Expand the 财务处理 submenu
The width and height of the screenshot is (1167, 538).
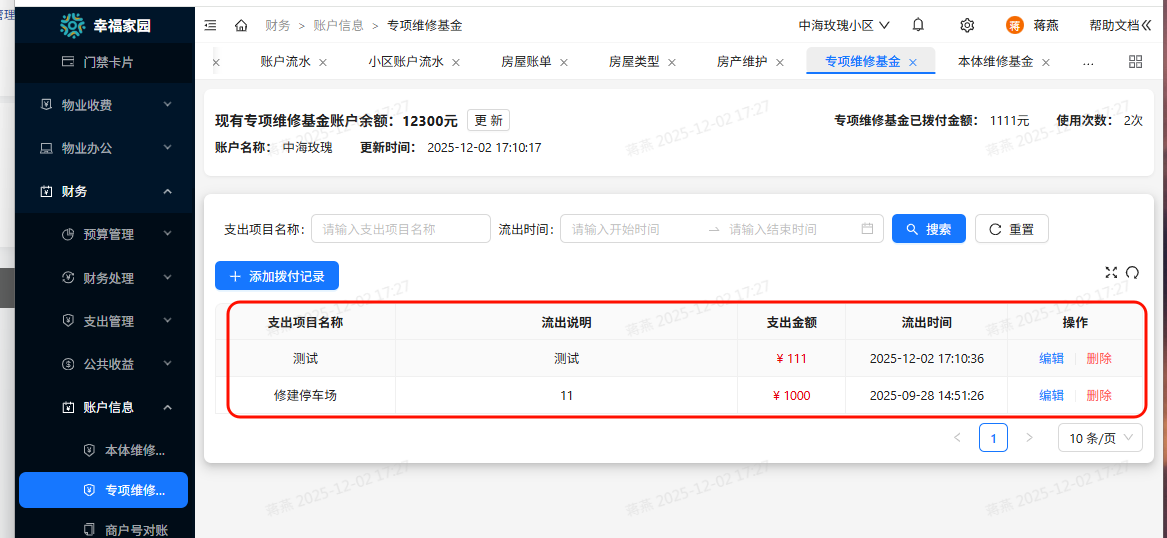coord(104,278)
